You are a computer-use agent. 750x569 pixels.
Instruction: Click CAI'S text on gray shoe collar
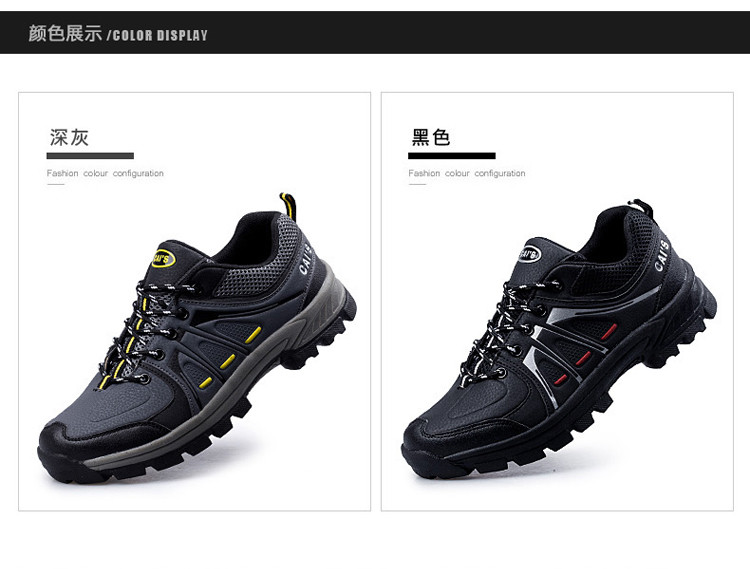click(305, 259)
